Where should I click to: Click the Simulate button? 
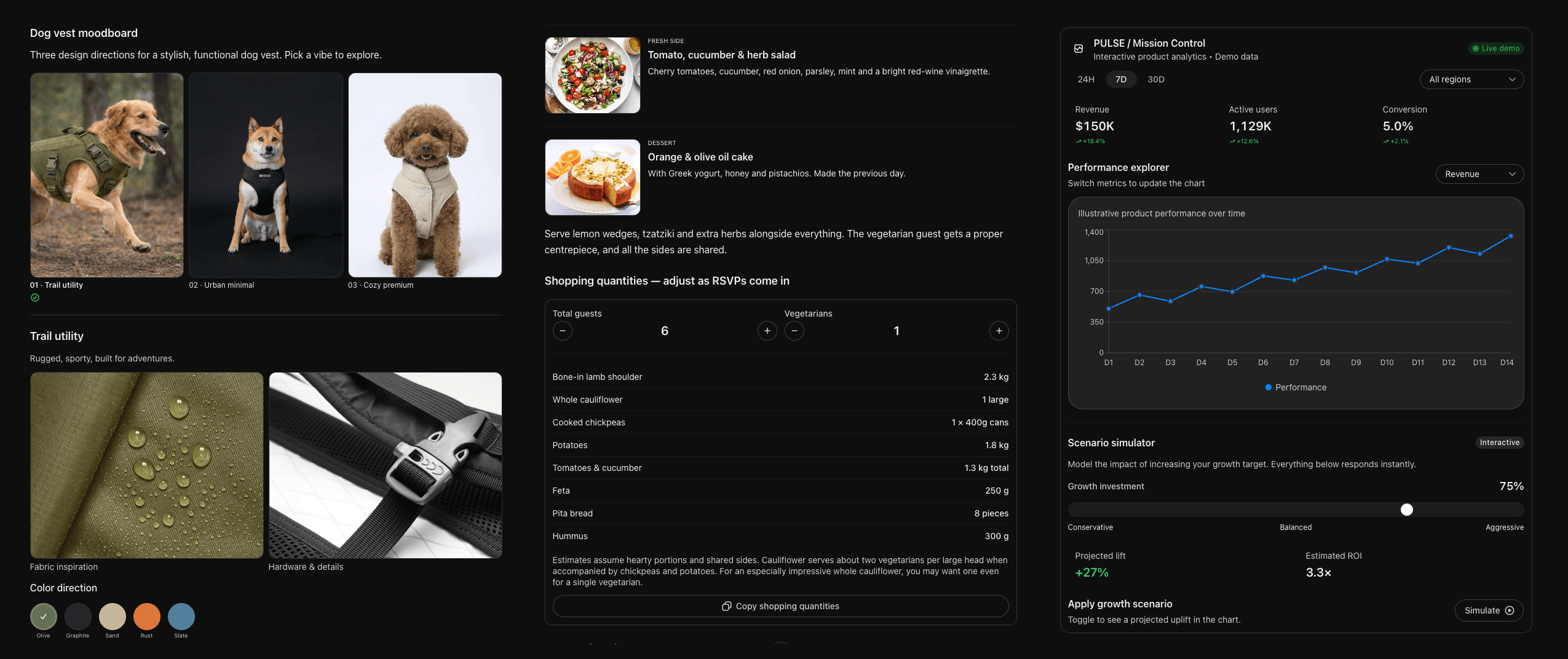click(x=1489, y=610)
